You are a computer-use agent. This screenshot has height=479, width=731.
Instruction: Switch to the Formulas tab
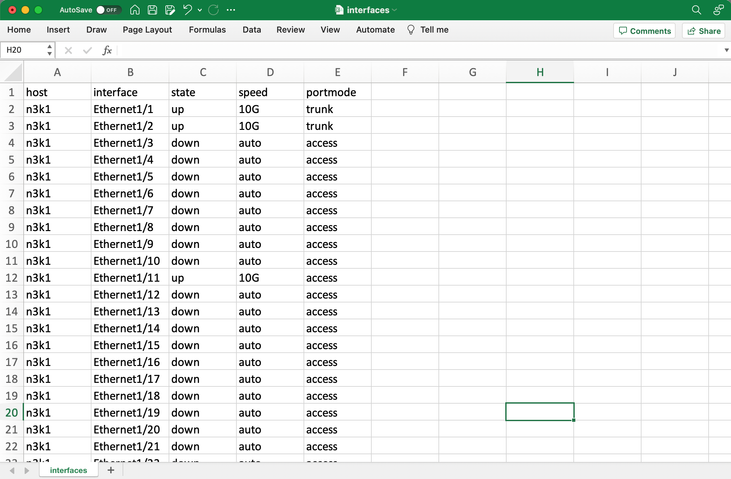coord(207,30)
